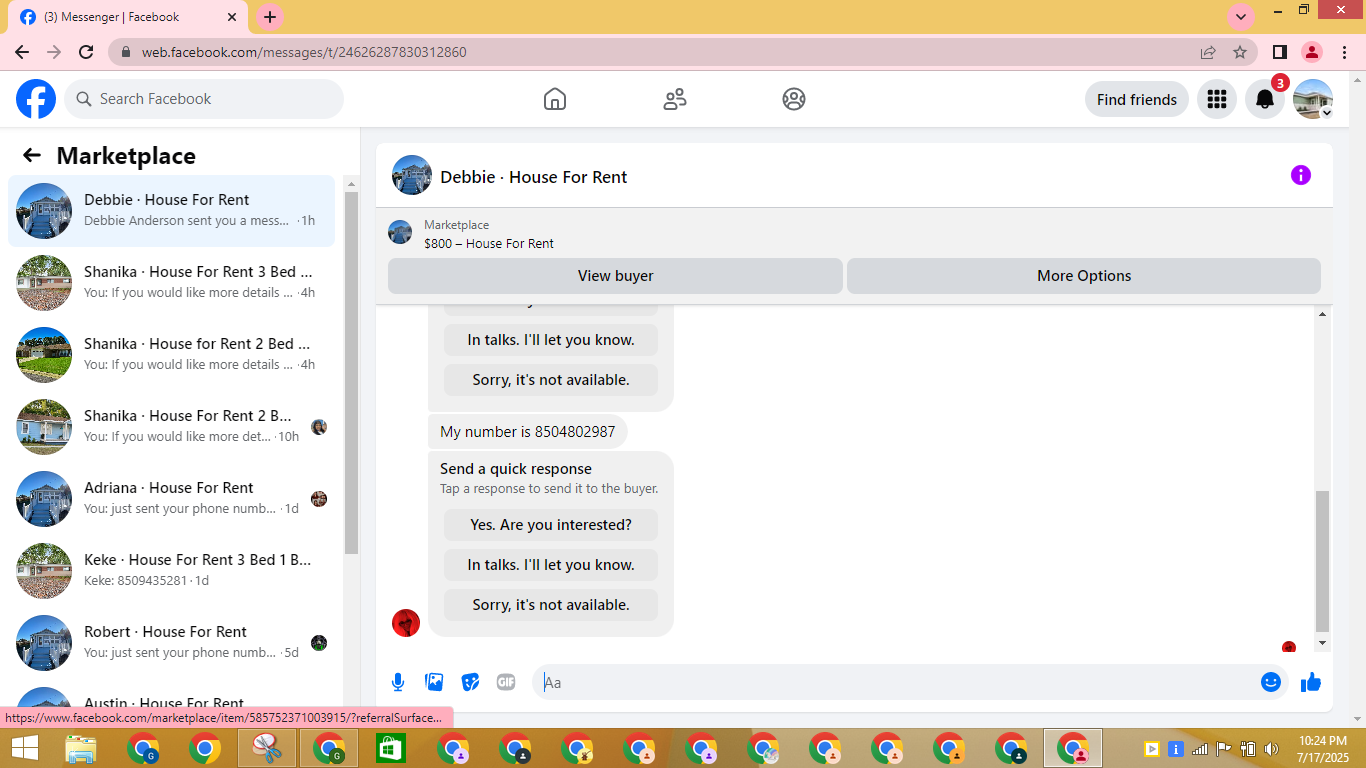This screenshot has height=768, width=1366.
Task: Click the conversation list scrollbar thumb
Action: point(351,372)
